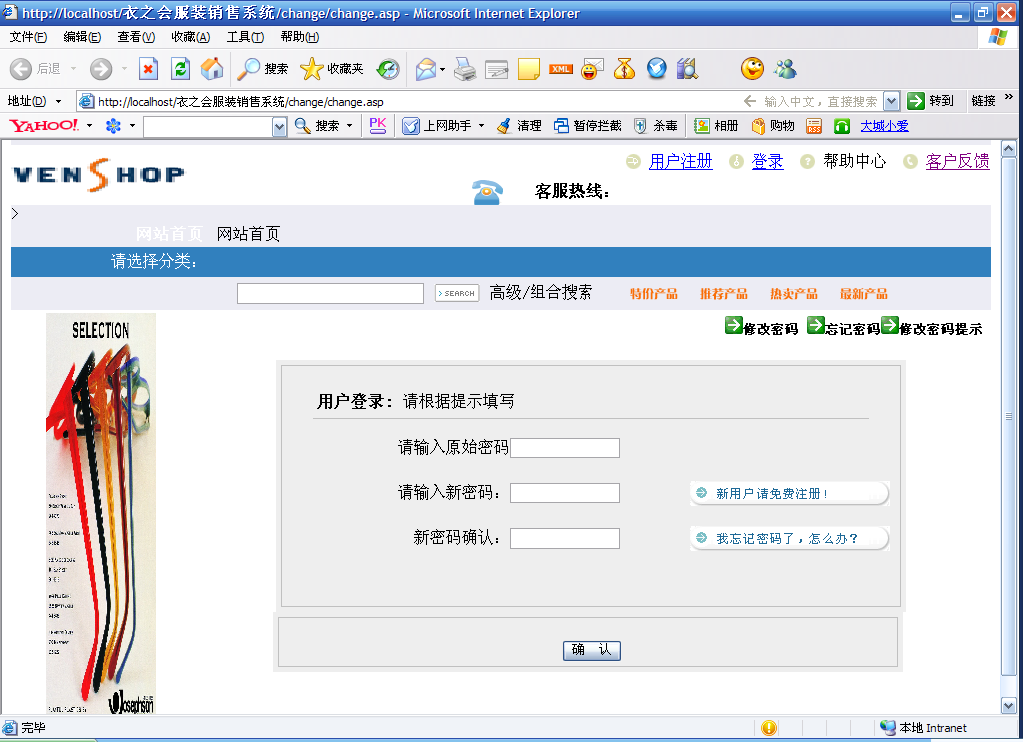The image size is (1023, 742).
Task: Click the SEARCH button on the page
Action: click(457, 293)
